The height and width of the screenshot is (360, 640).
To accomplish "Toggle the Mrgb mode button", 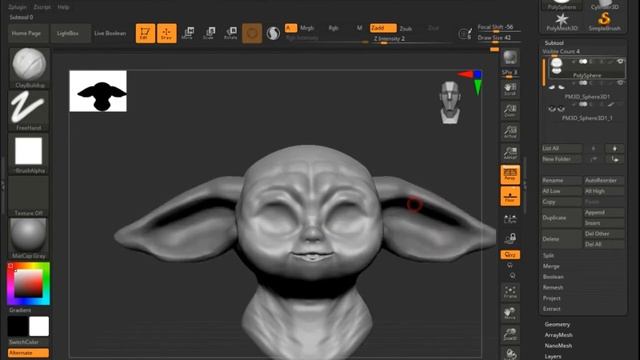I will pyautogui.click(x=307, y=28).
